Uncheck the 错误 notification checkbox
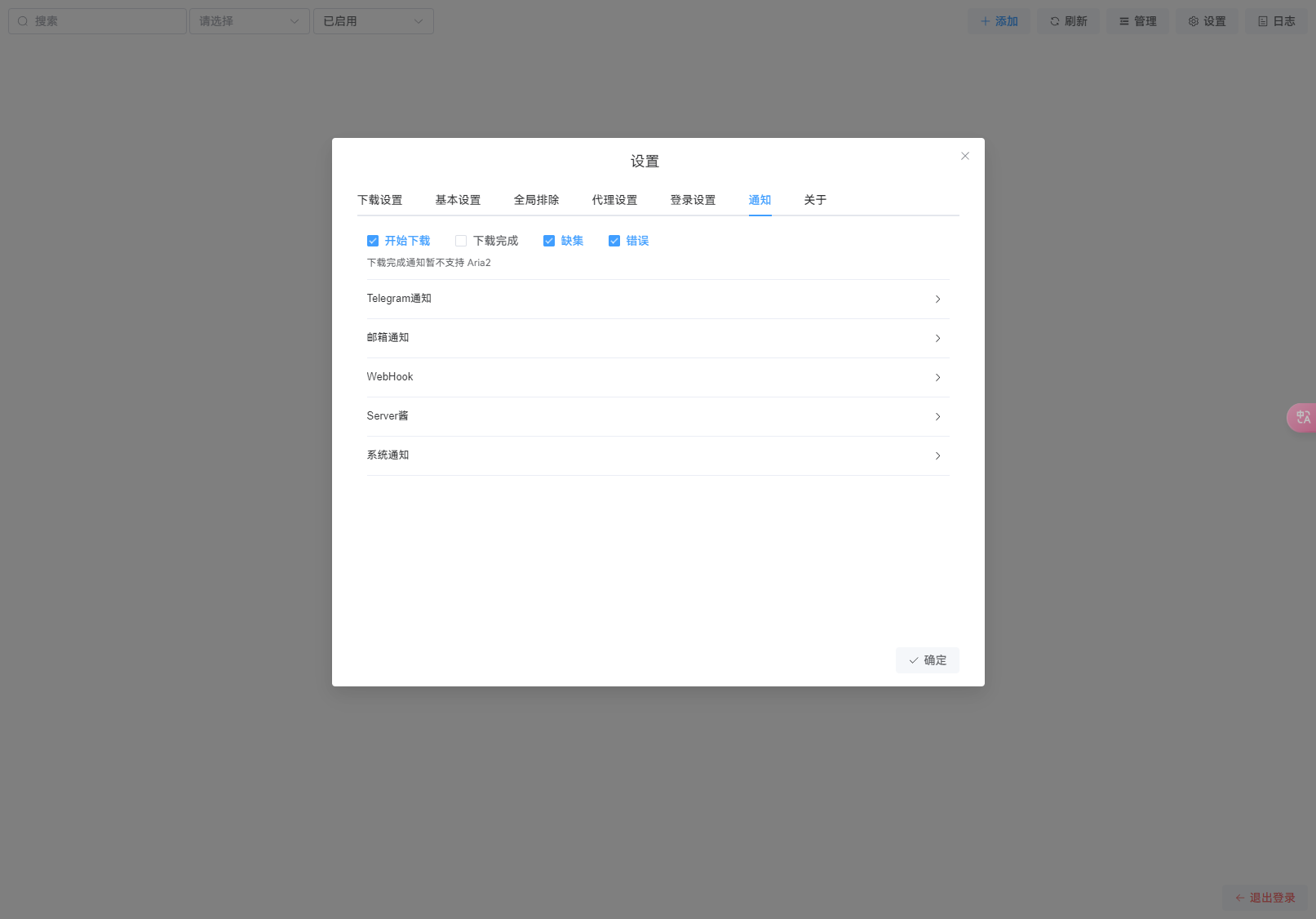This screenshot has height=919, width=1316. tap(614, 241)
